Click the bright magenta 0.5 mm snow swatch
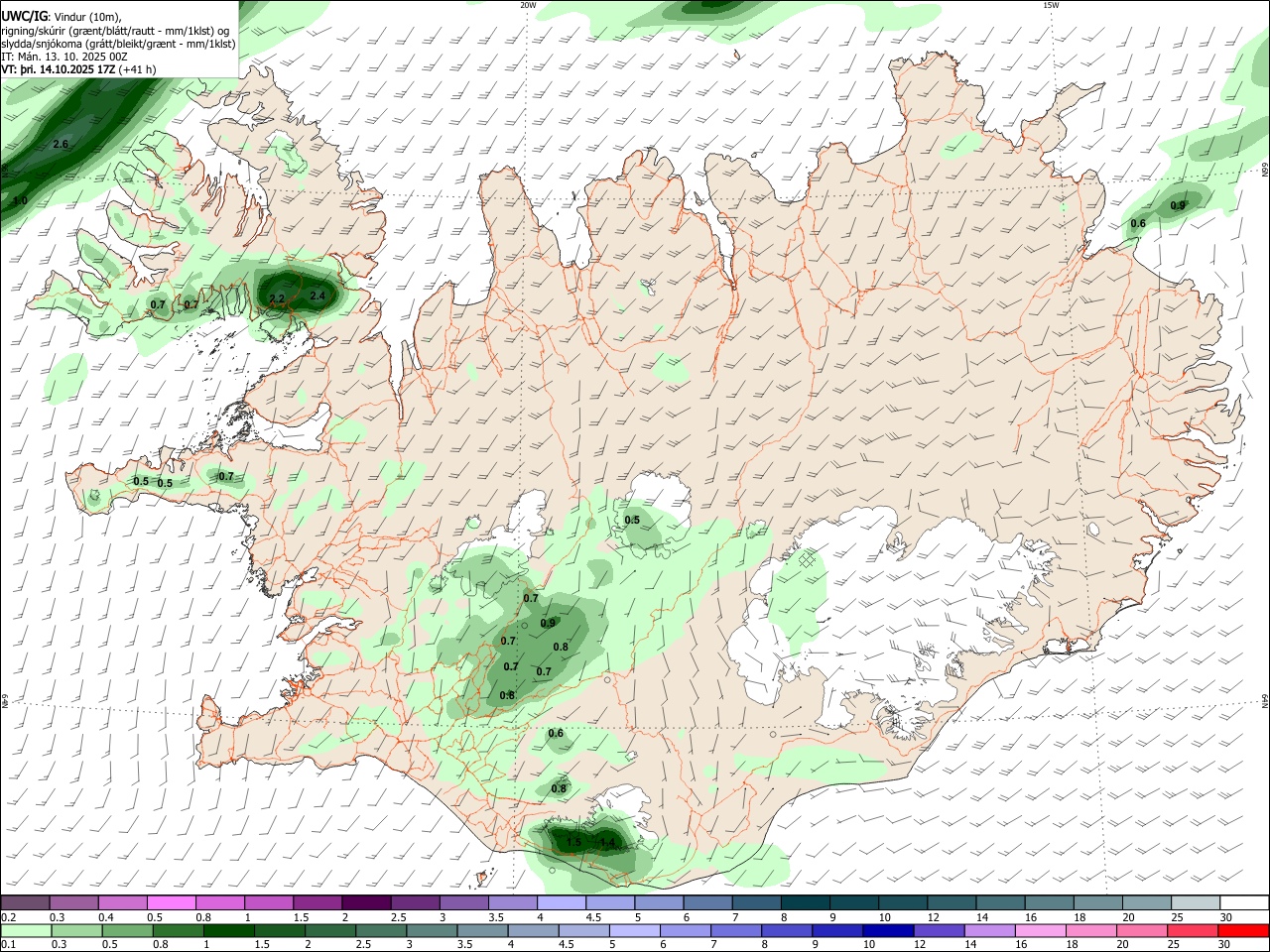Viewport: 1270px width, 952px height. pos(171,902)
